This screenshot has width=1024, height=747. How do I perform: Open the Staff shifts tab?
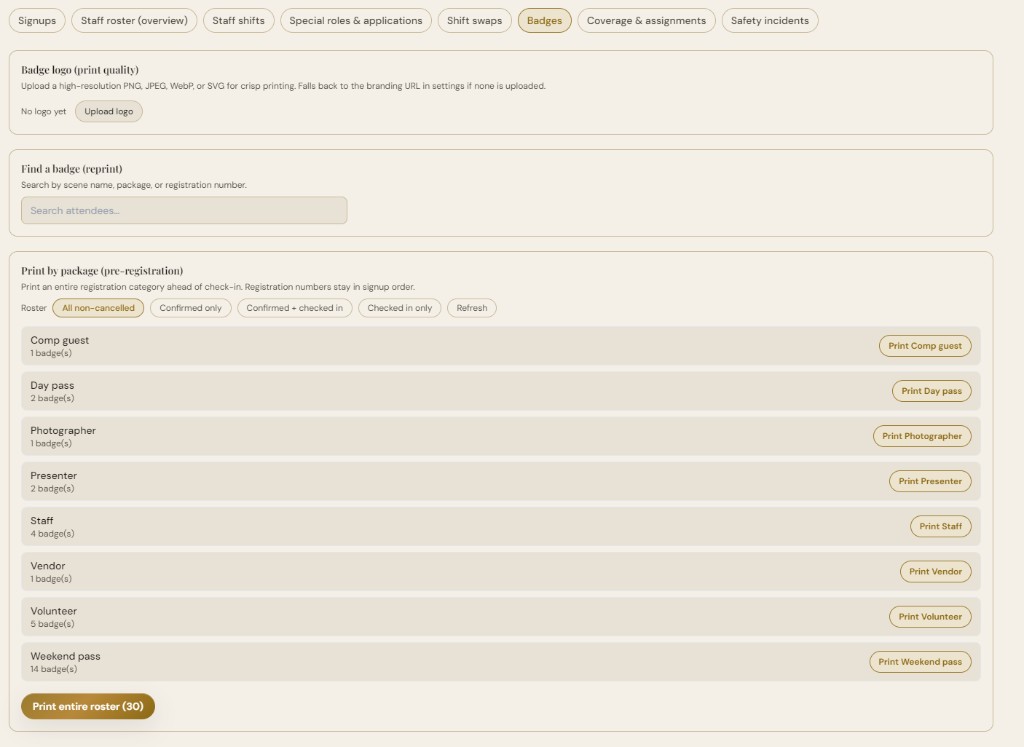(238, 20)
